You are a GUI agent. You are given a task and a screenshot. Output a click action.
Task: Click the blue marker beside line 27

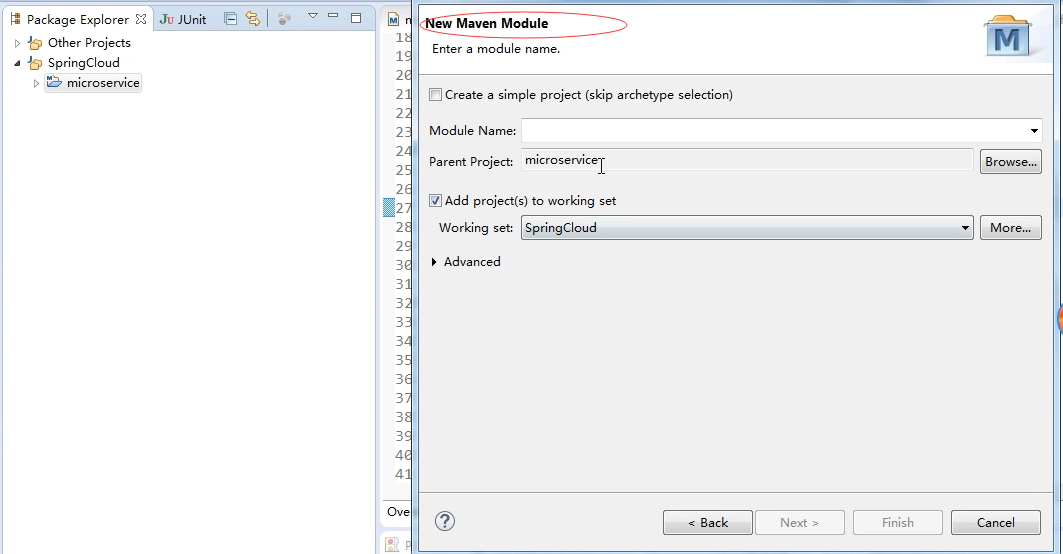point(388,207)
